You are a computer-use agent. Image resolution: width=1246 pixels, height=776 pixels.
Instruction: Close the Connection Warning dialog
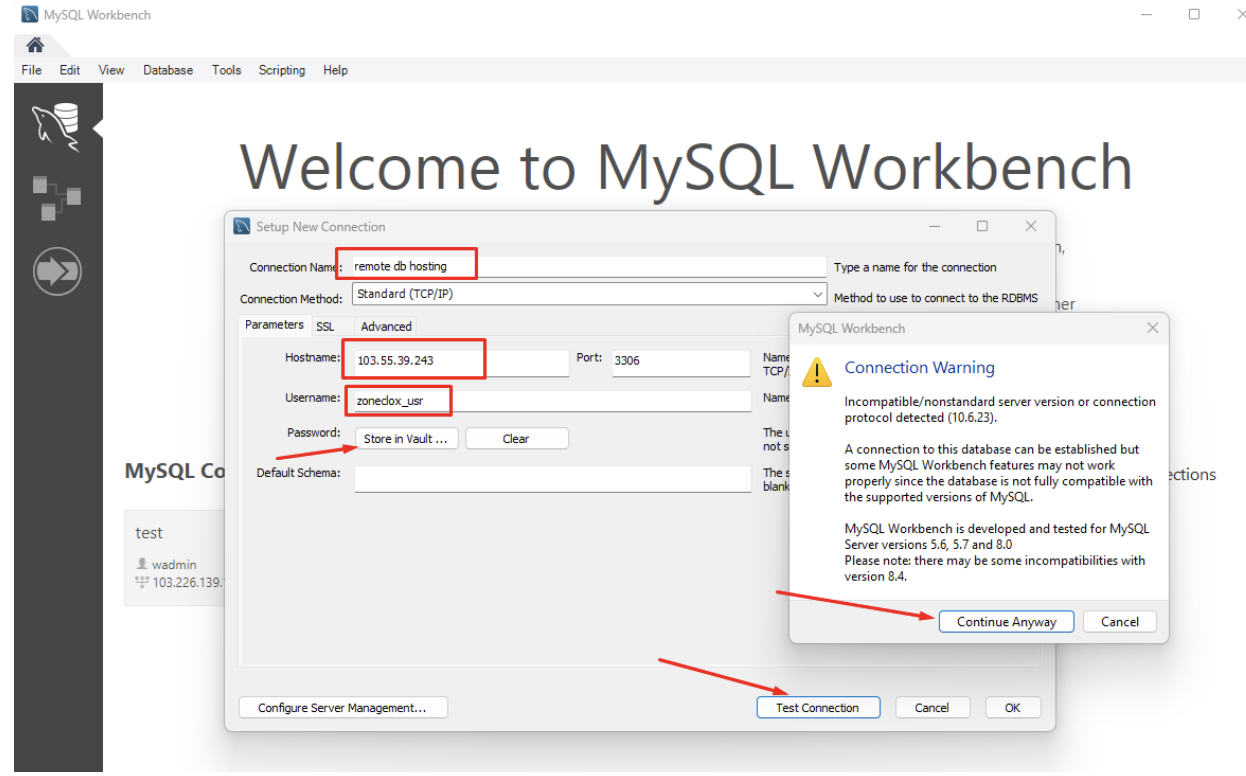point(1152,328)
